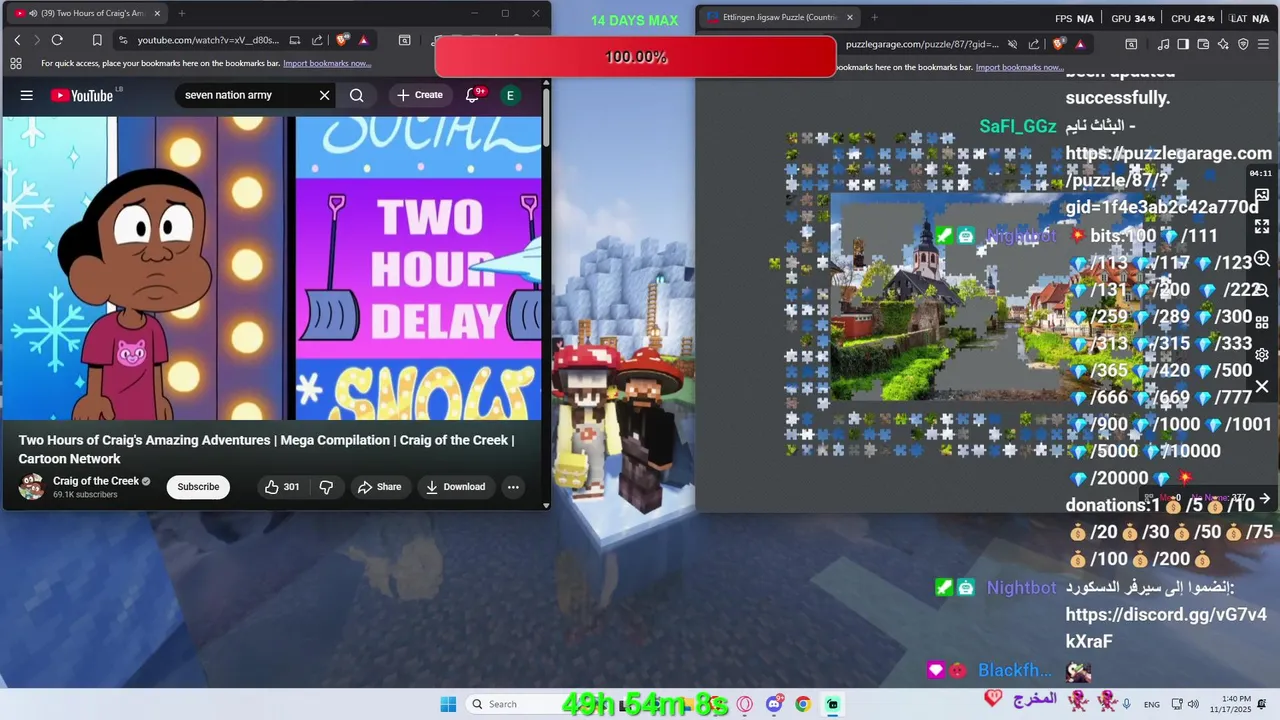Open apps grid on YouTube bookmarks bar
The width and height of the screenshot is (1280, 720).
(16, 63)
